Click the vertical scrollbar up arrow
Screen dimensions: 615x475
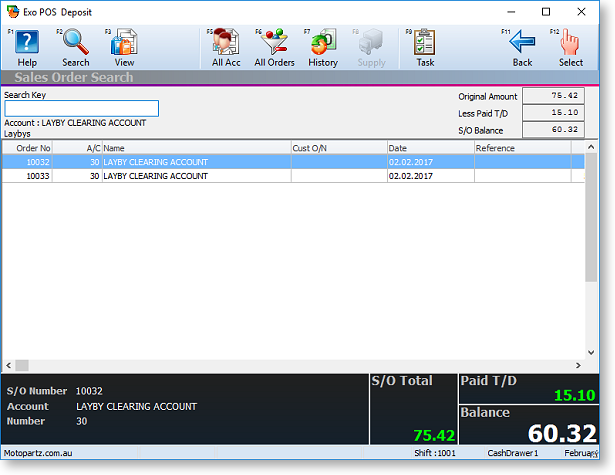591,147
